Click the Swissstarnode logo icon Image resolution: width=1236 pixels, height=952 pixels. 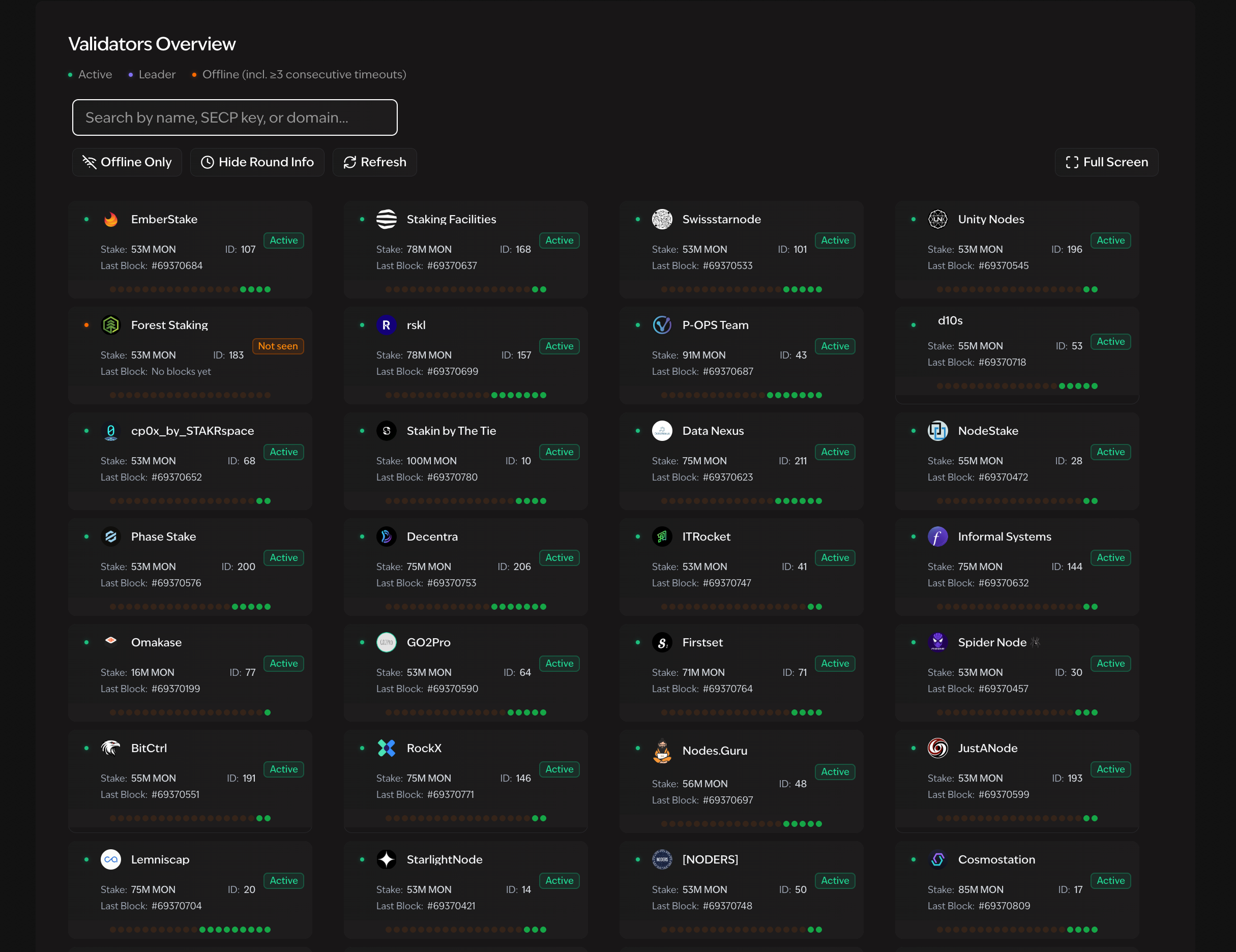(662, 219)
